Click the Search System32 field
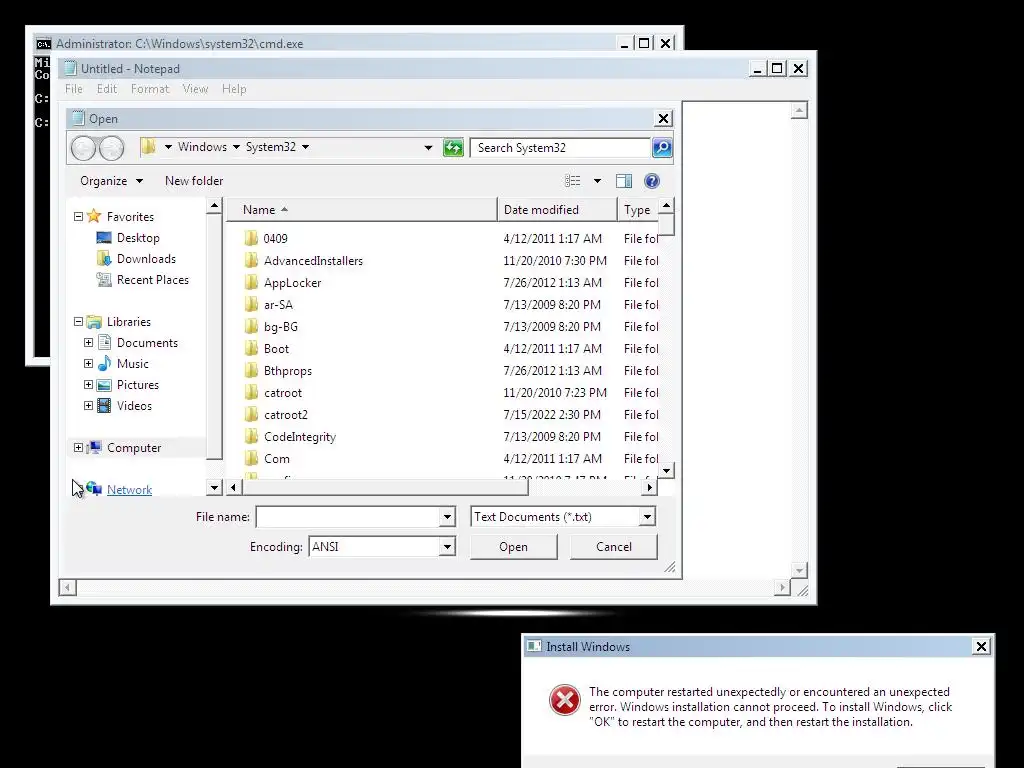The image size is (1024, 768). click(560, 148)
